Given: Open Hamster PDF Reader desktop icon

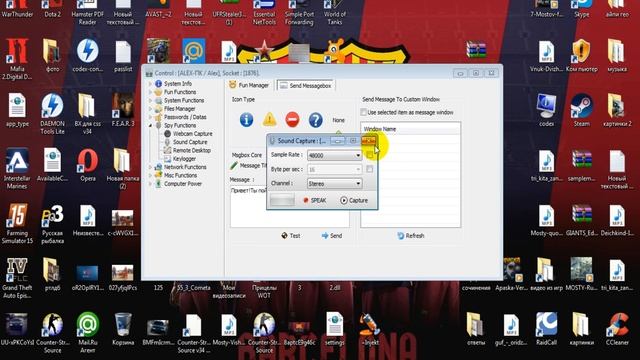Looking at the screenshot, I should (x=87, y=12).
